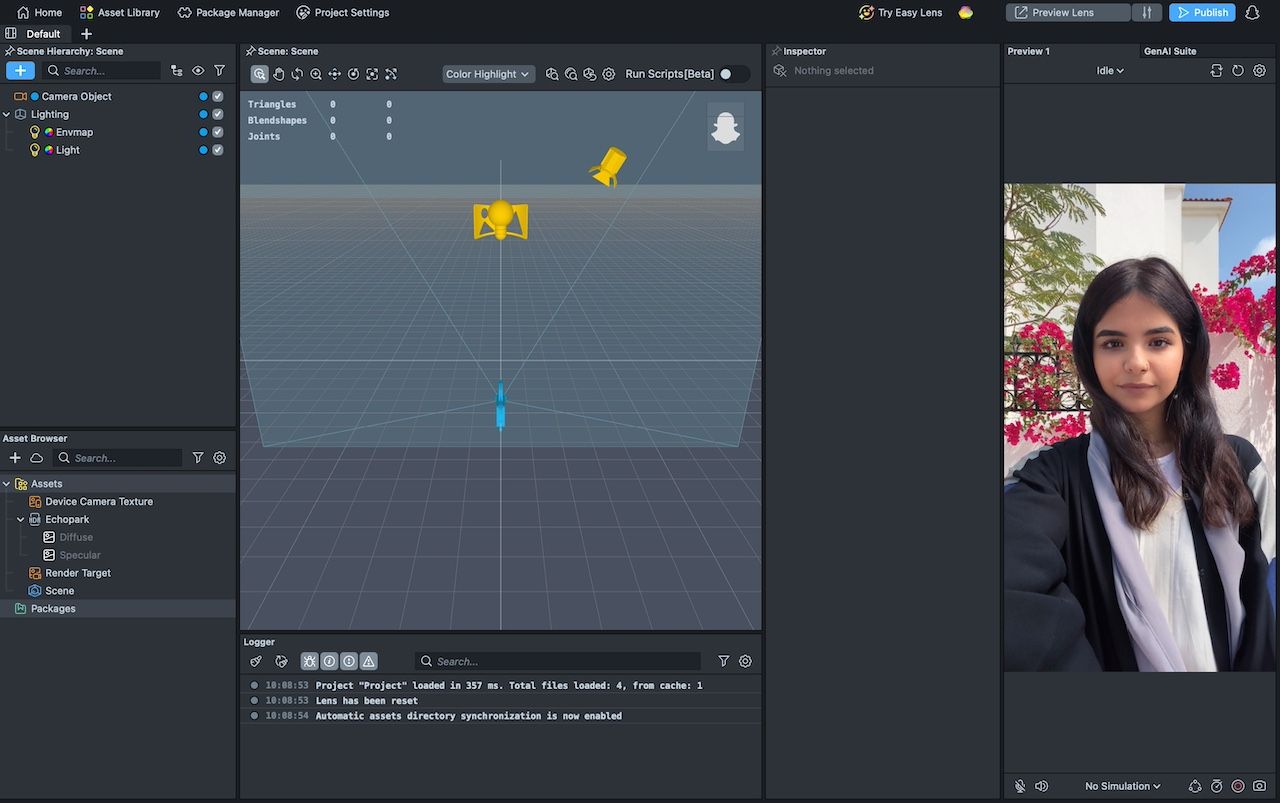Screen dimensions: 1280x803
Task: Click the swap camera icon in Preview
Action: pyautogui.click(x=1216, y=71)
